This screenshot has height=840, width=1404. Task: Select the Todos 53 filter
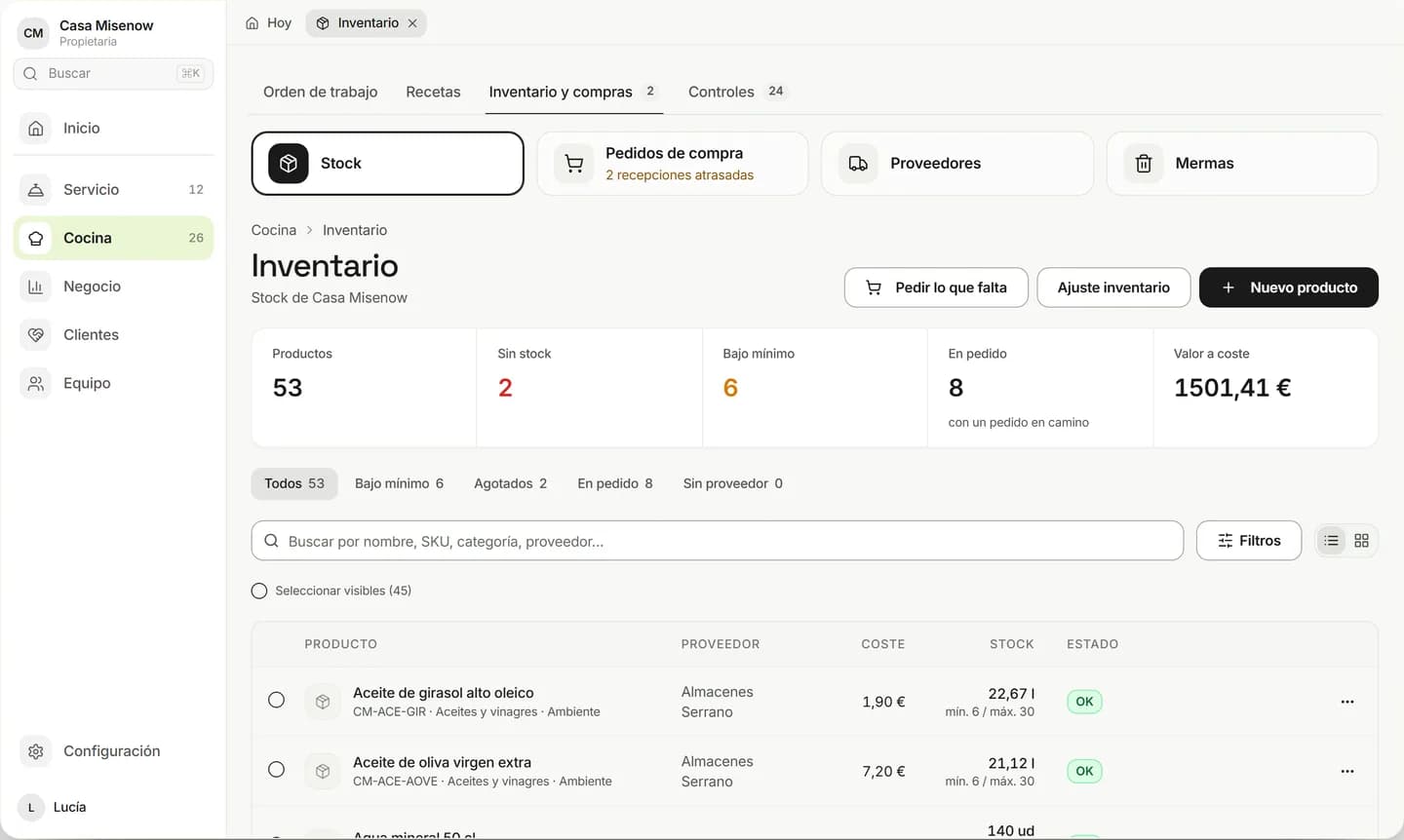(294, 483)
